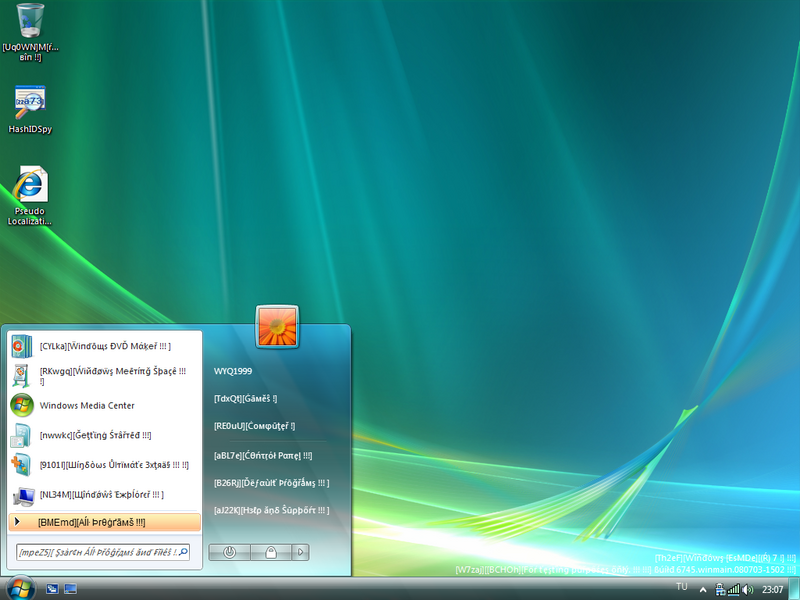
Task: Open the volume speaker tray icon
Action: click(748, 590)
